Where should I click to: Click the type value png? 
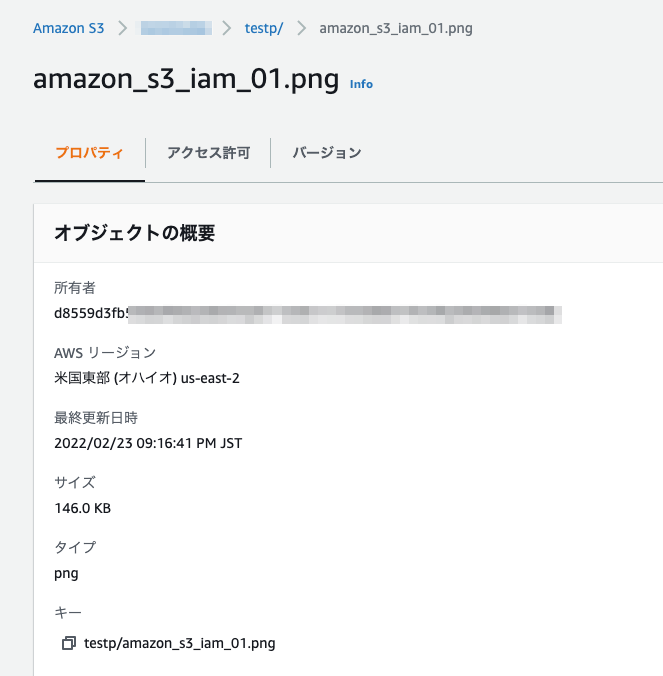tap(66, 574)
